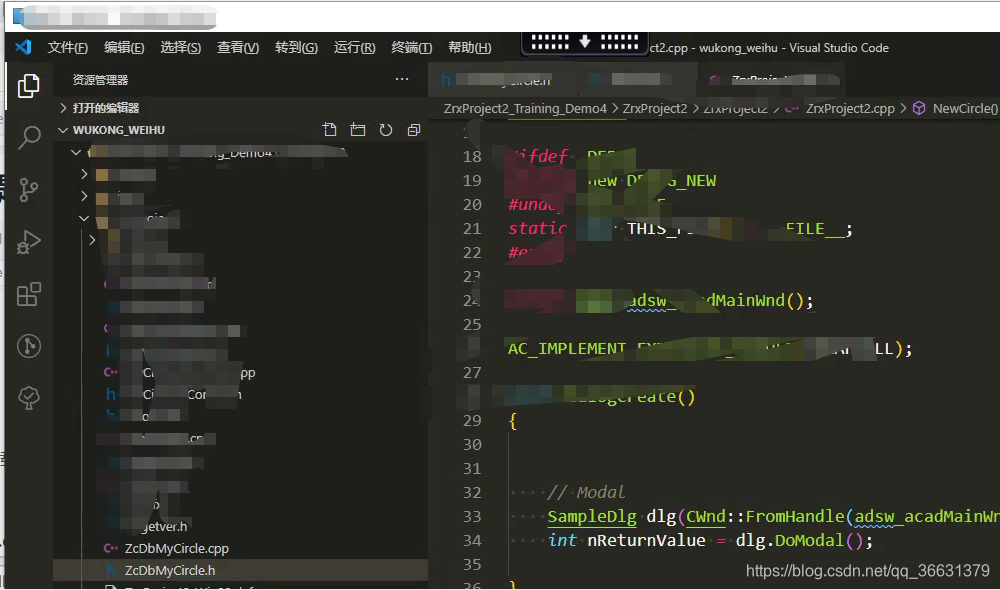This screenshot has height=590, width=1000.
Task: Open the Git Graph icon in activity bar
Action: tap(28, 346)
